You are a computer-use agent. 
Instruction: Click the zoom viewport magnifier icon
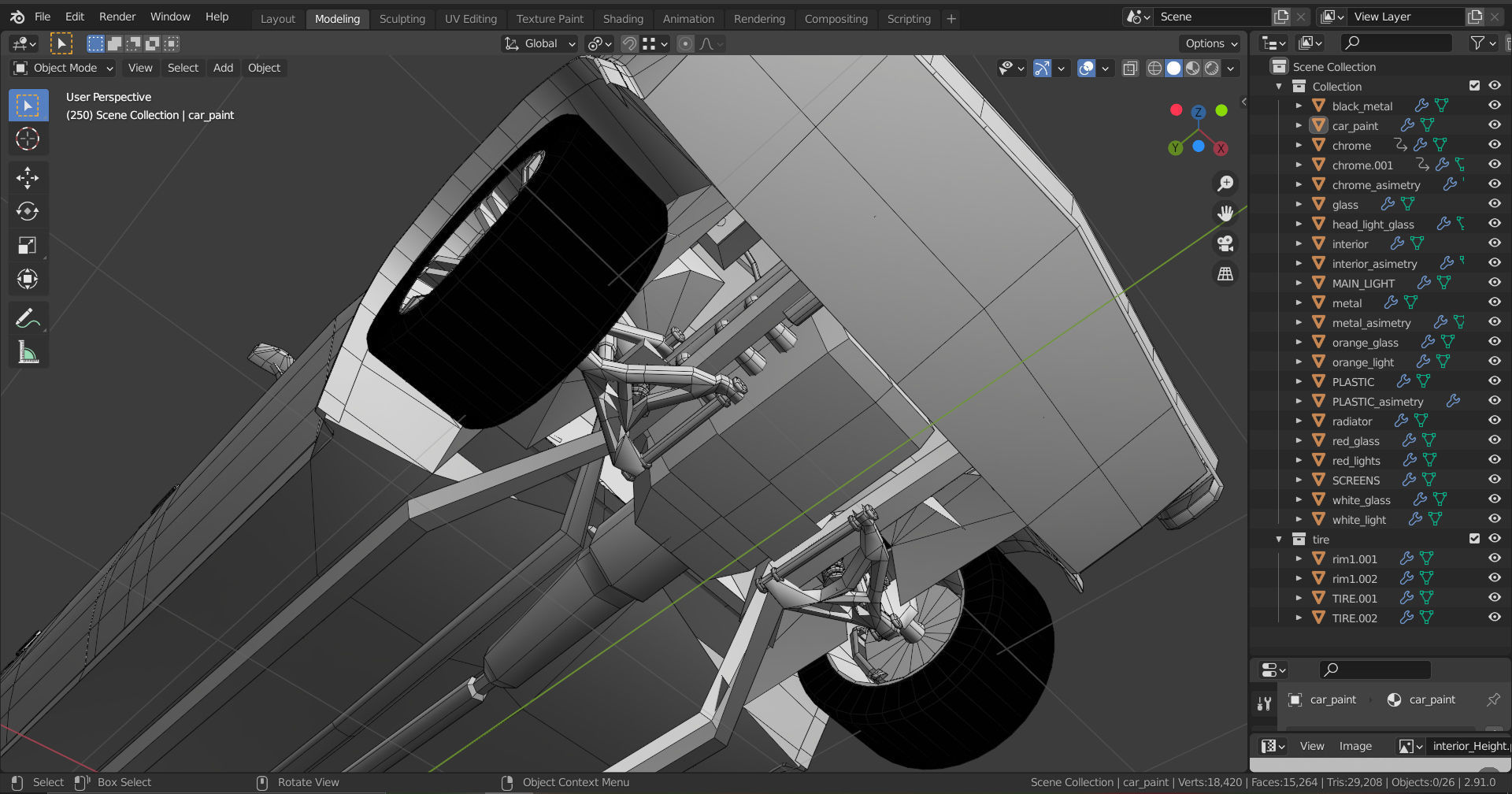click(x=1225, y=184)
